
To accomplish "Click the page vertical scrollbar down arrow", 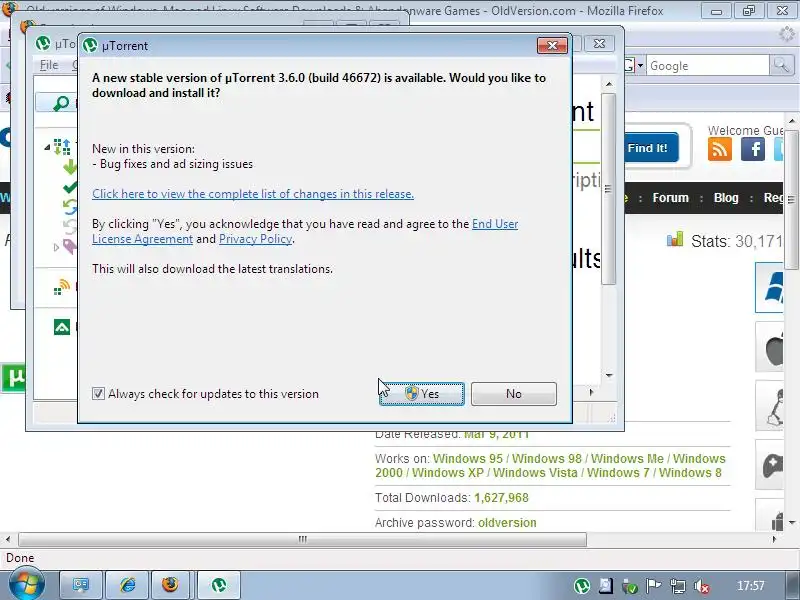I will [792, 522].
